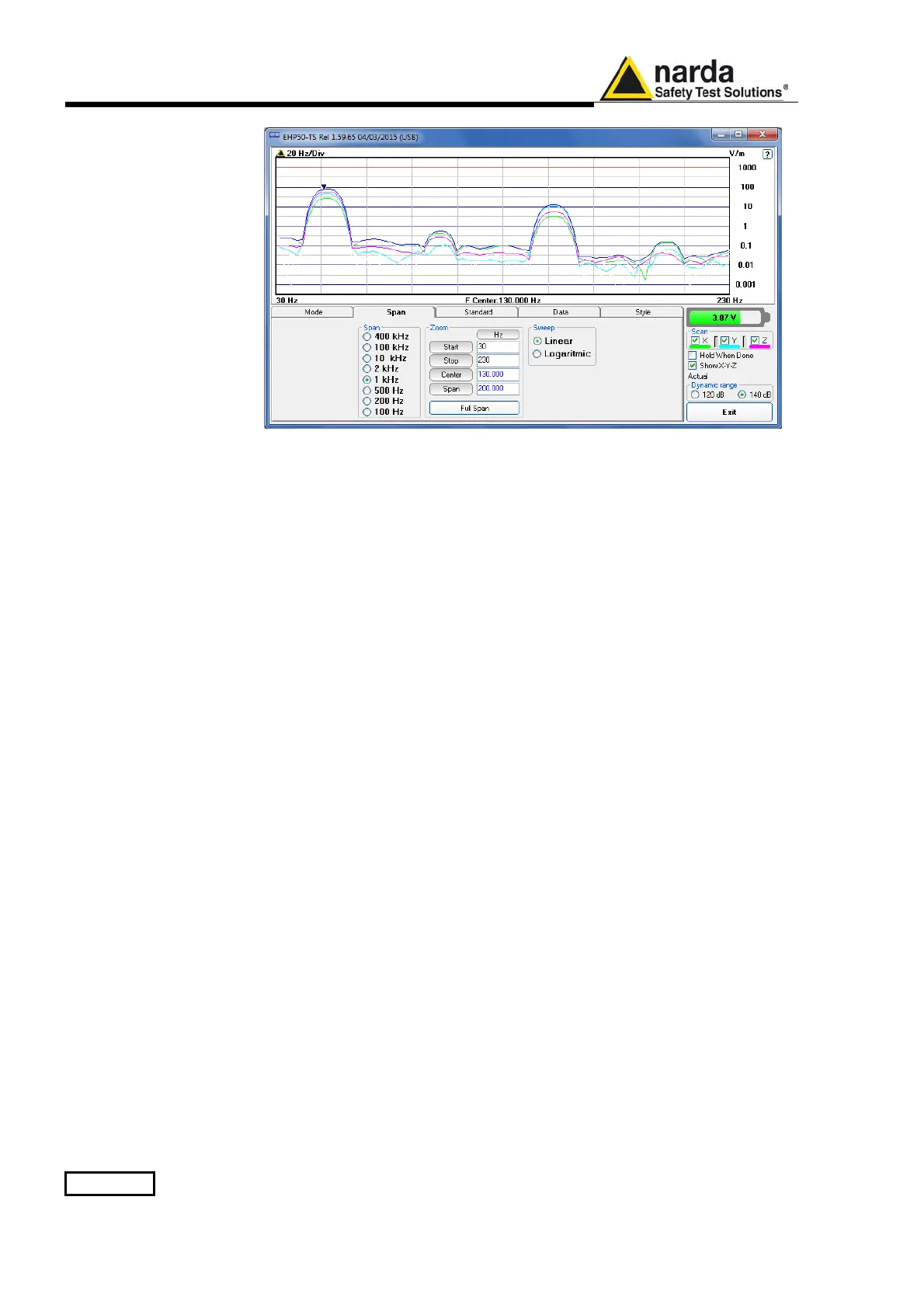This screenshot has width=924, height=1308.
Task: Click the Full Span button
Action: 474,409
